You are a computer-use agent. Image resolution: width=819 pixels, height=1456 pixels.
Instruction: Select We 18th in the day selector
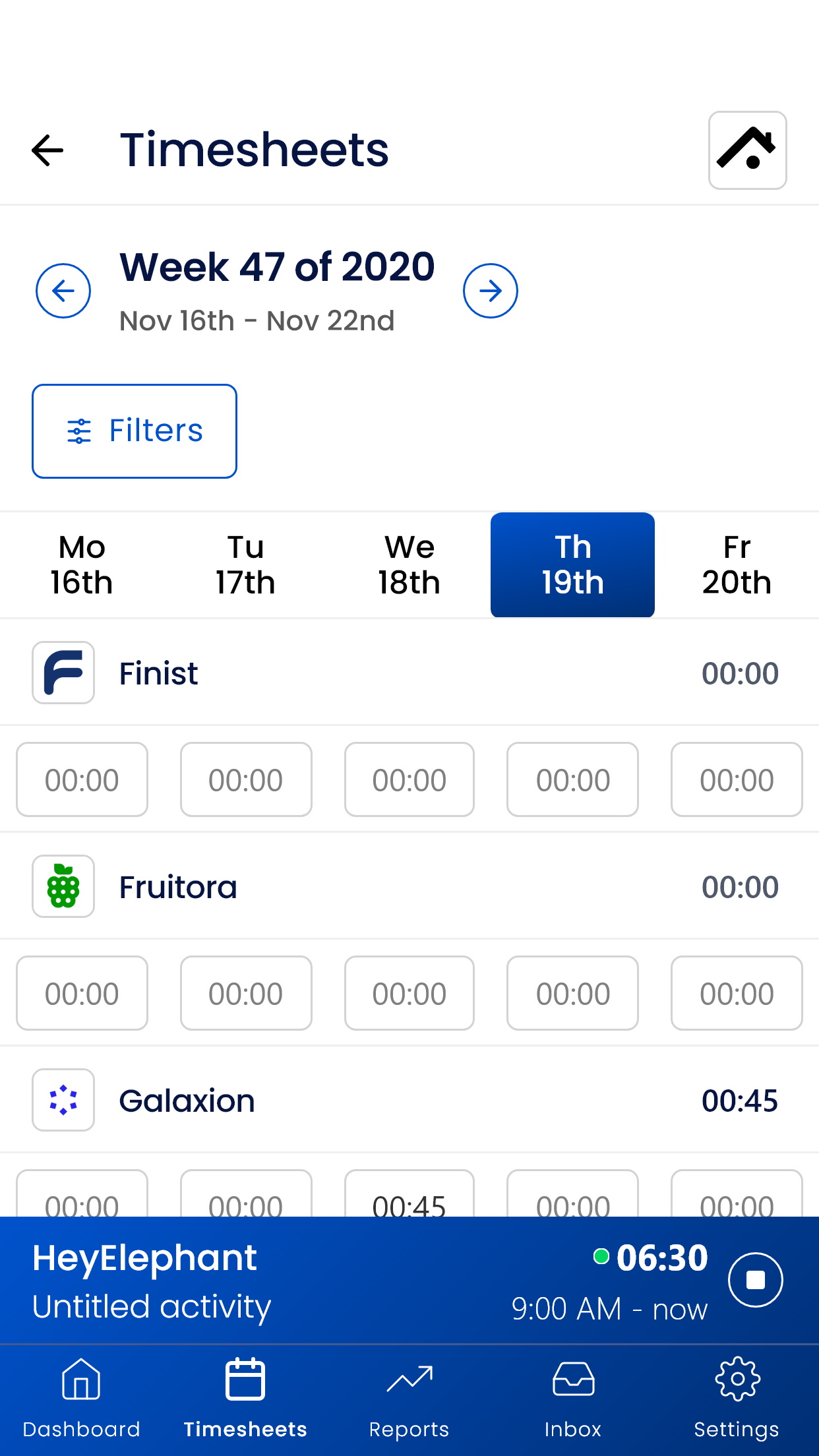[x=409, y=565]
